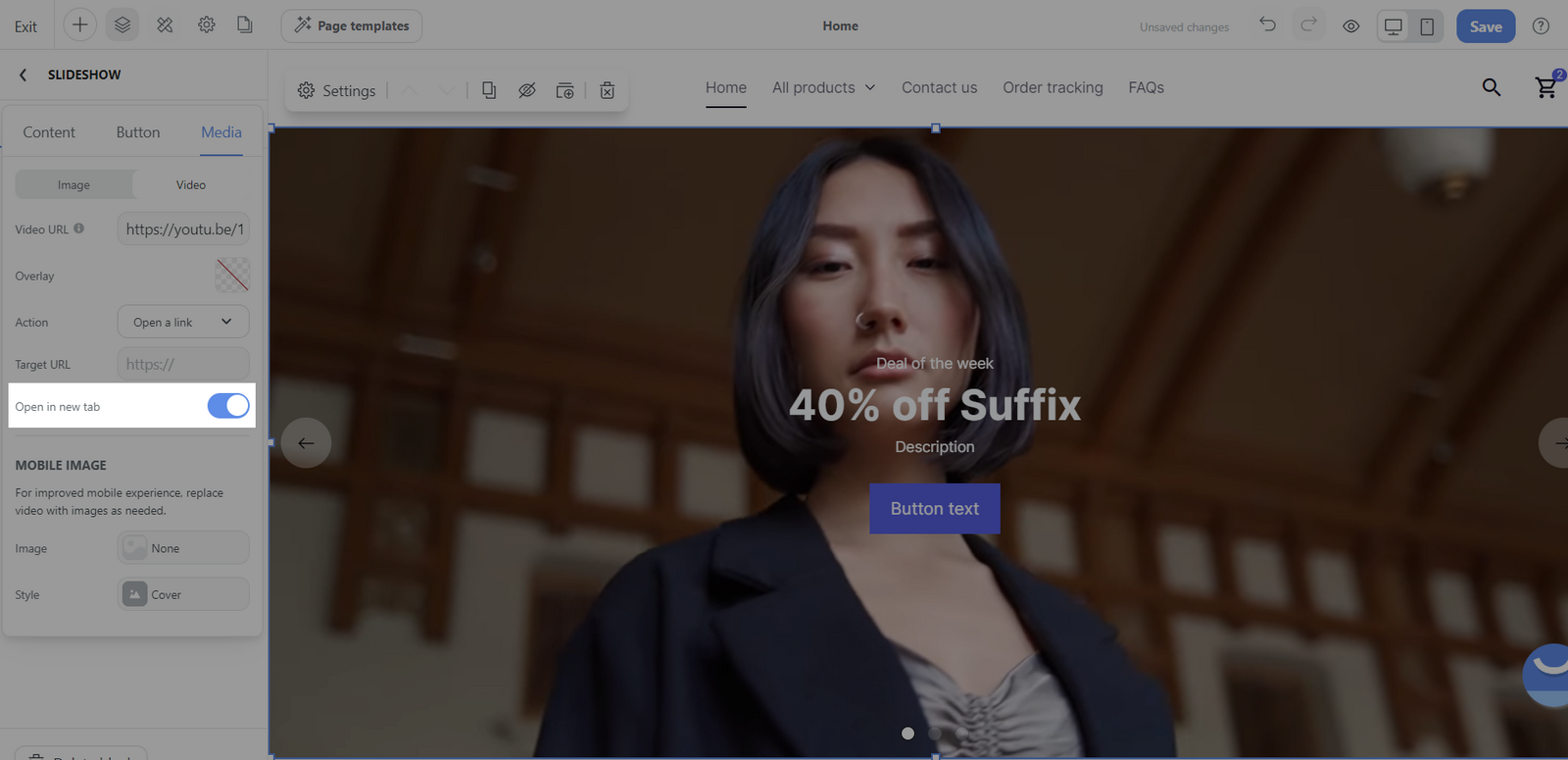Screen dimensions: 1568x760
Task: Switch to Button tab
Action: (x=138, y=132)
